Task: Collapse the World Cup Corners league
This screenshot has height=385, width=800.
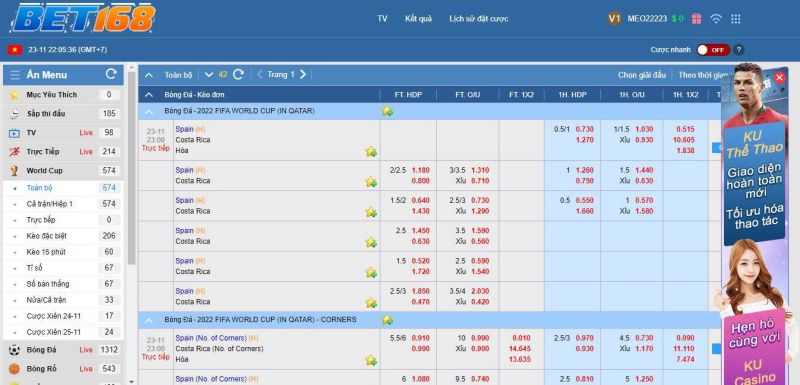Action: click(x=149, y=320)
